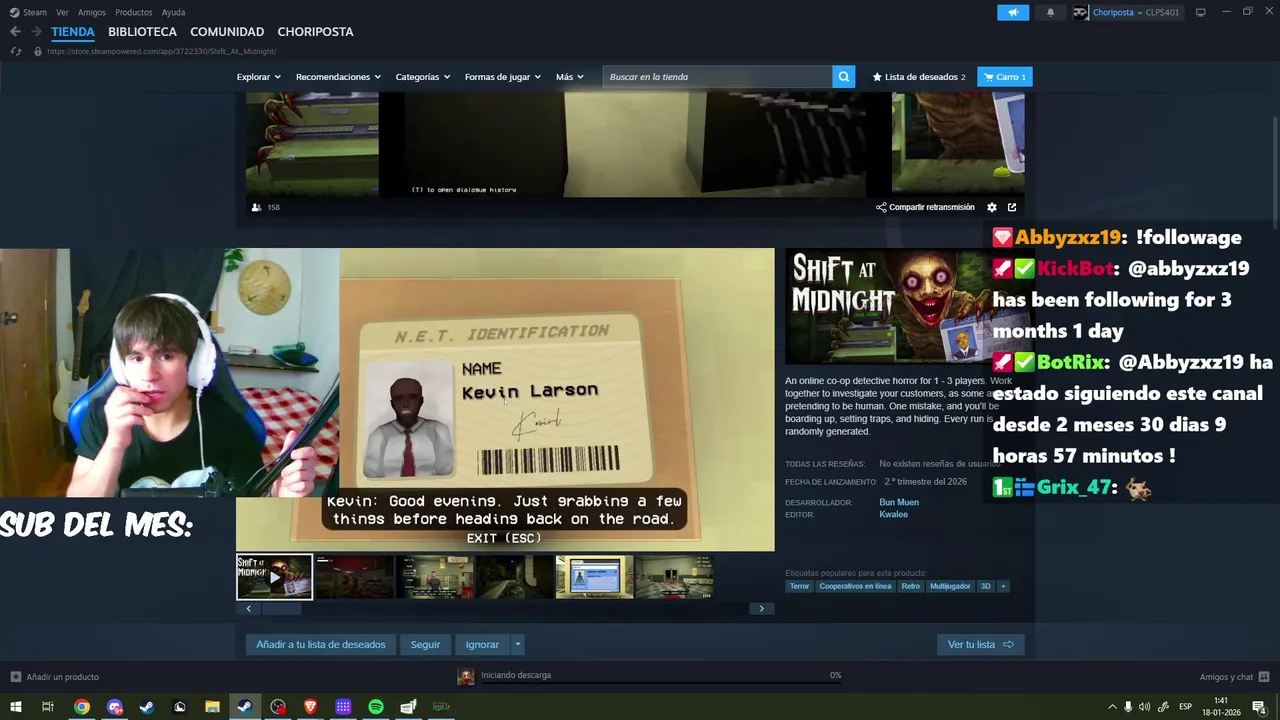Open Windows Start menu
The height and width of the screenshot is (720, 1280).
[x=15, y=707]
